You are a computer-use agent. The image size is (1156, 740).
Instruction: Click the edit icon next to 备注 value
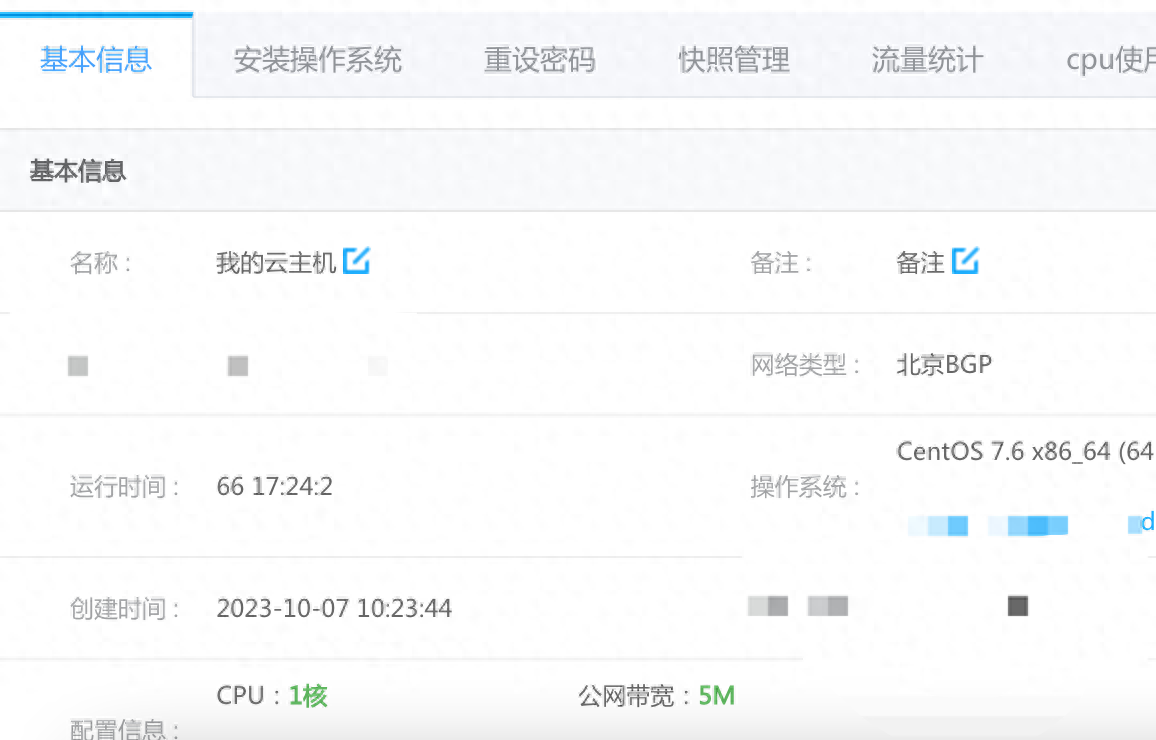[x=965, y=261]
